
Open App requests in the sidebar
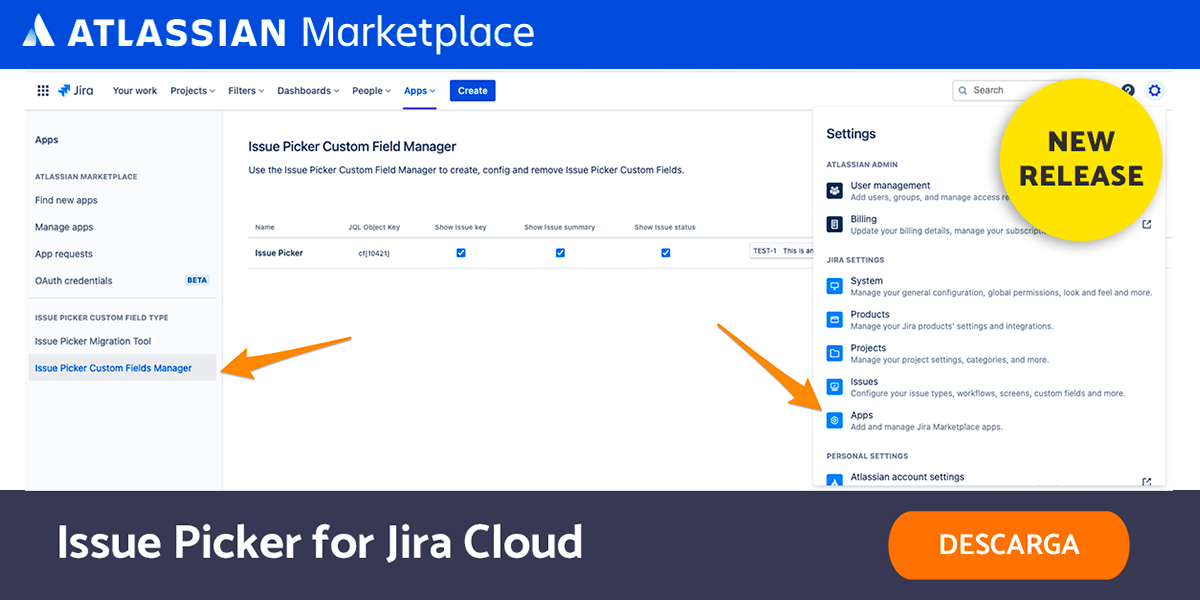[64, 254]
